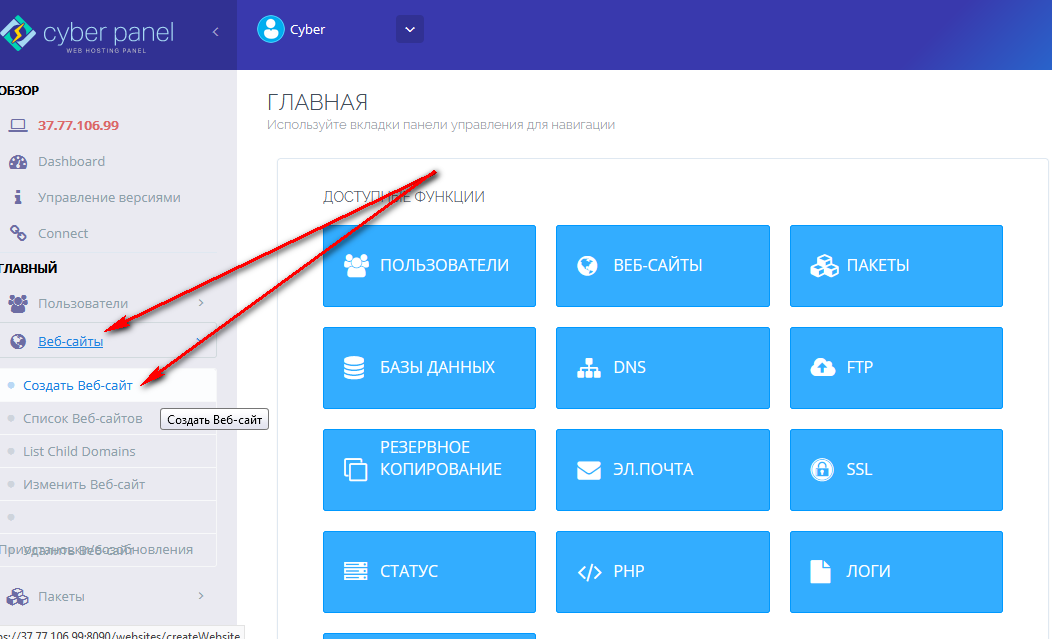
Task: Select Список Веб-сайтов in the sidebar
Action: click(82, 418)
